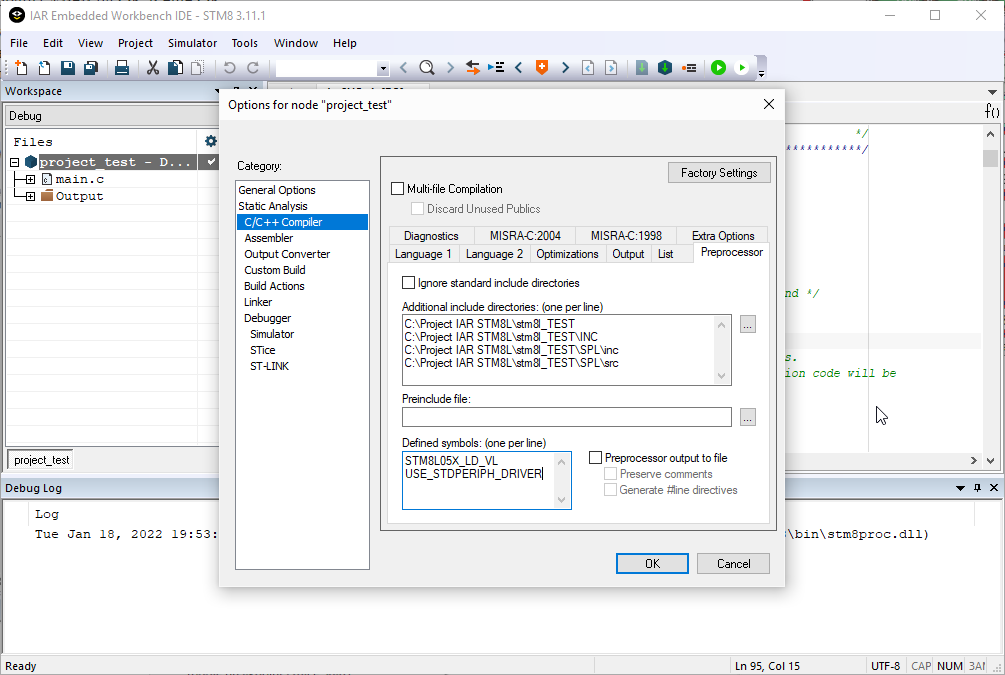Click the Paste toolbar icon
The height and width of the screenshot is (675, 1005).
(x=197, y=67)
